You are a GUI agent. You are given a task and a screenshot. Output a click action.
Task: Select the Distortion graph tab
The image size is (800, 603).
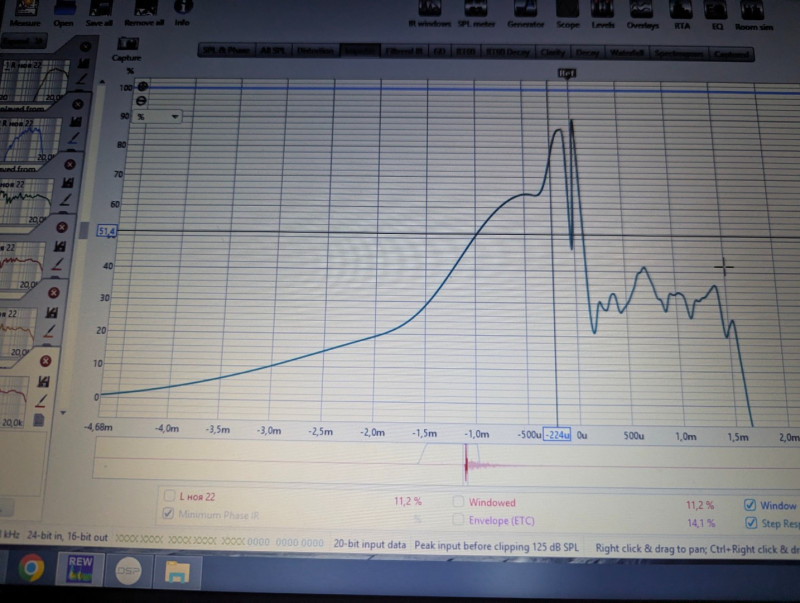click(x=317, y=51)
